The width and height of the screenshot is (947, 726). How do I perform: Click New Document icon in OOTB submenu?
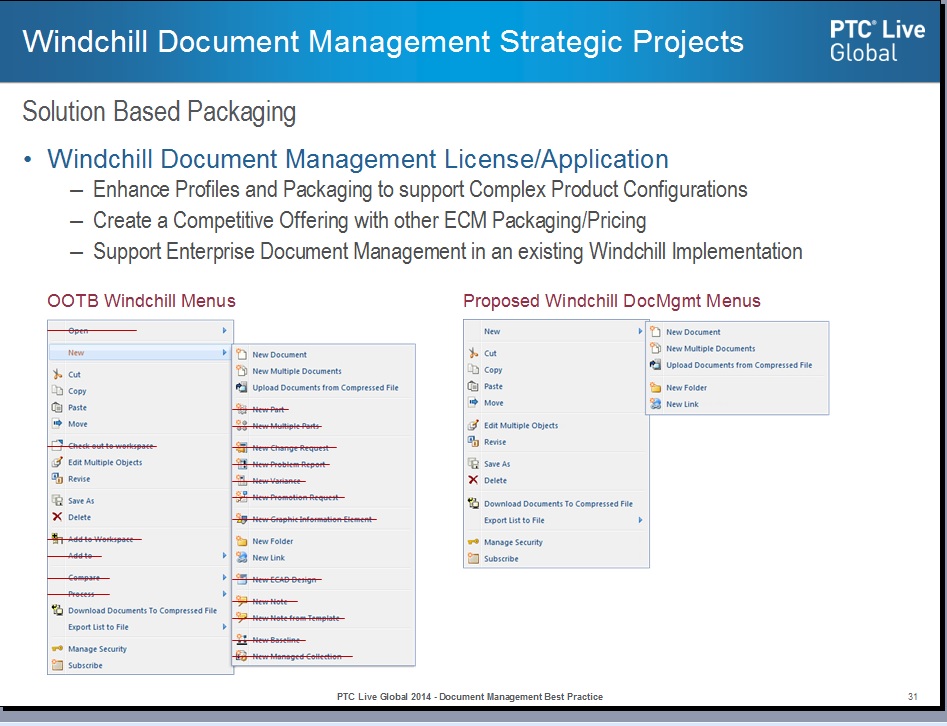[242, 355]
